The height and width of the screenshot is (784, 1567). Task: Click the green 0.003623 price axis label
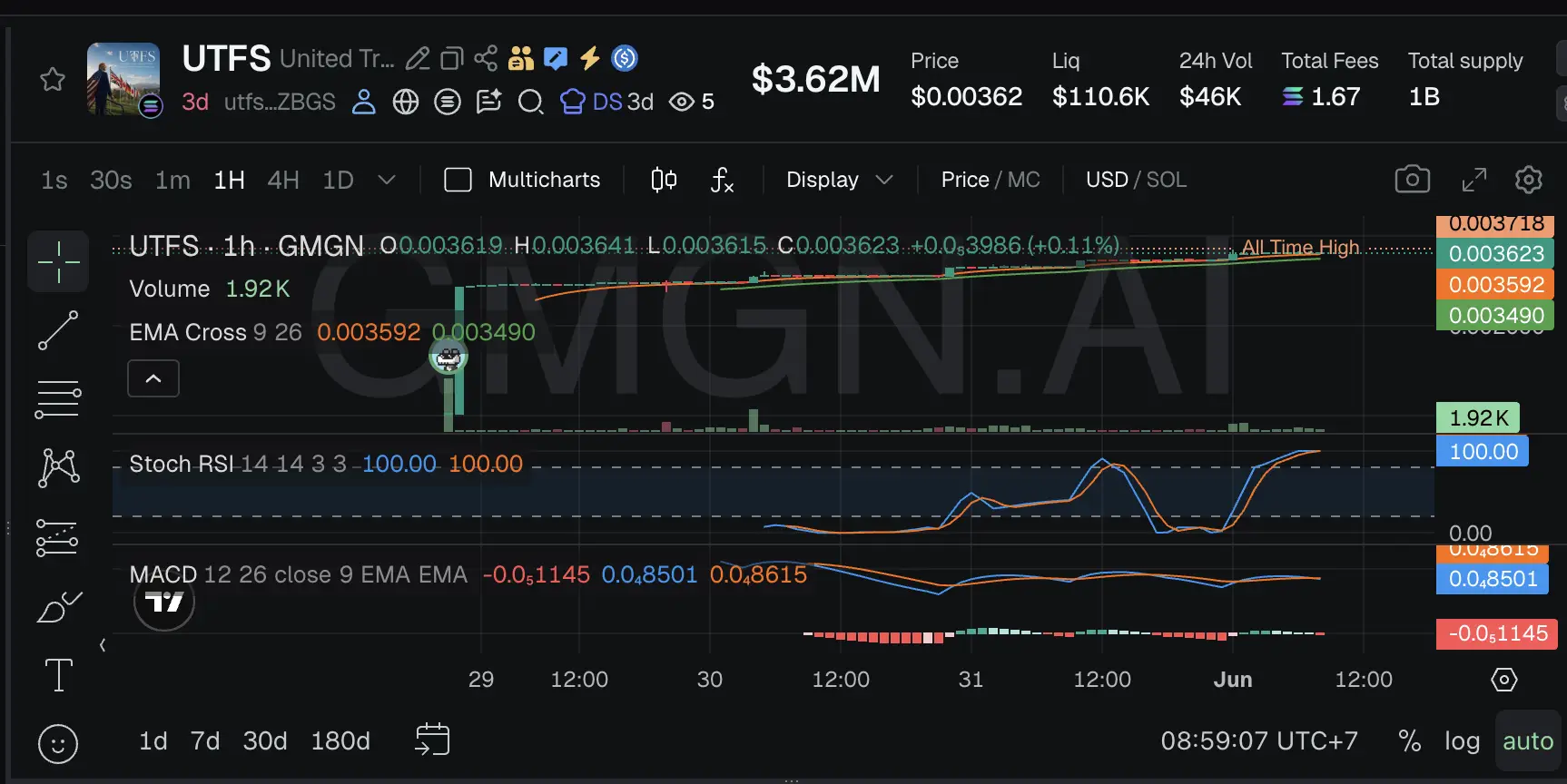1496,253
